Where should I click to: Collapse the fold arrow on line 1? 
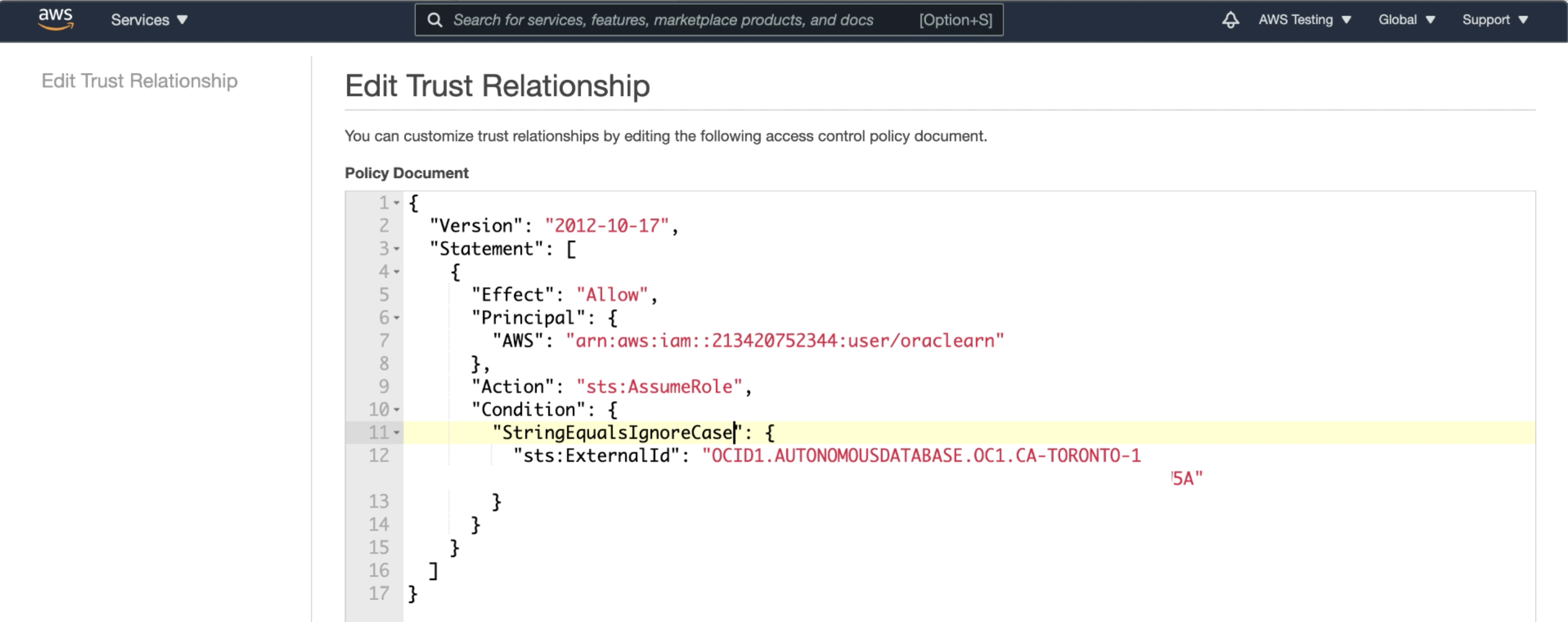397,203
